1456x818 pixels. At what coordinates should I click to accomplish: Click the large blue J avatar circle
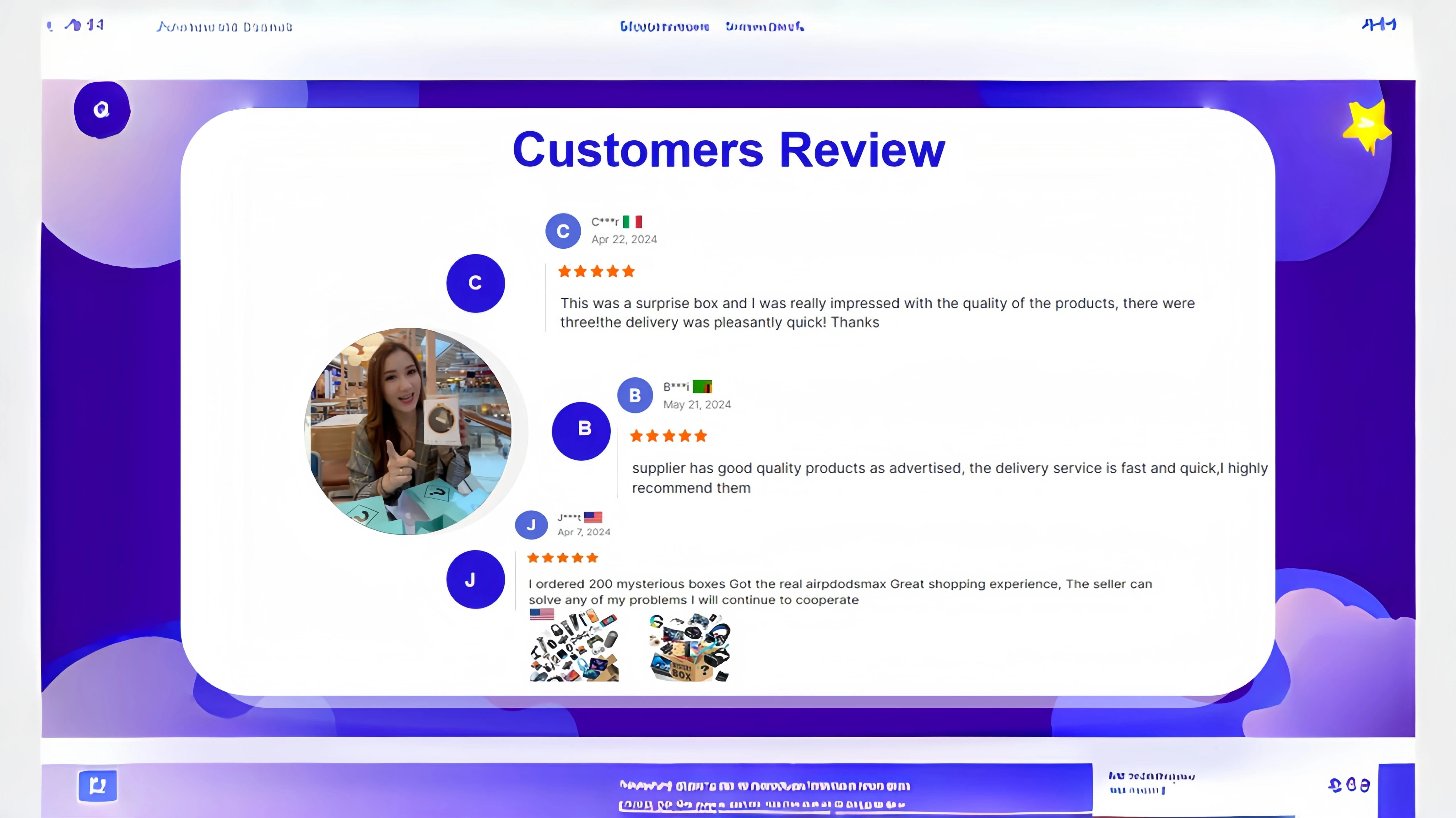[x=475, y=579]
